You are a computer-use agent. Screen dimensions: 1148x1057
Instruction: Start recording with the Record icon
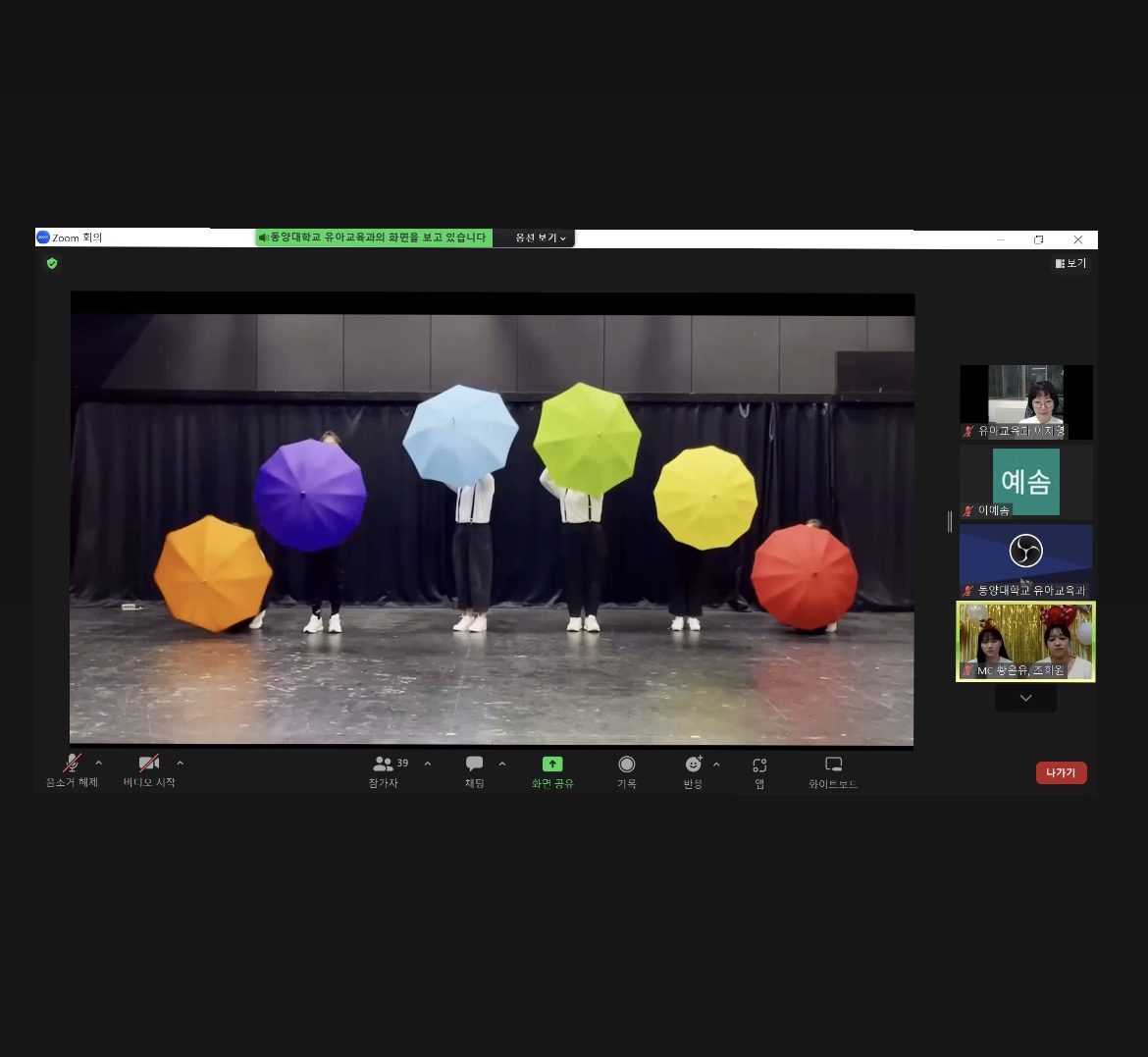click(626, 765)
